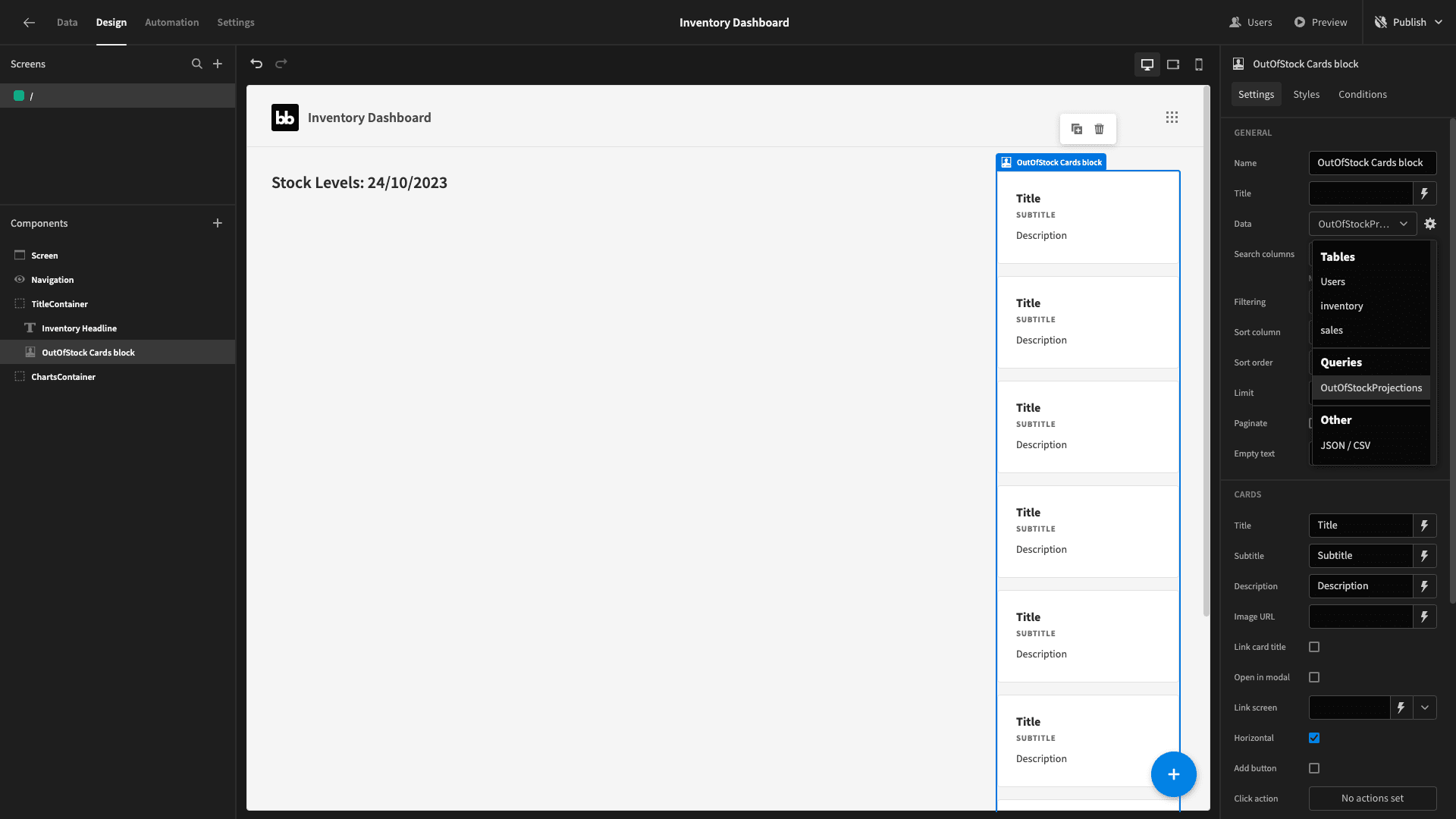Switch to the Automation tab
Screen dimensions: 1456x819
[172, 23]
